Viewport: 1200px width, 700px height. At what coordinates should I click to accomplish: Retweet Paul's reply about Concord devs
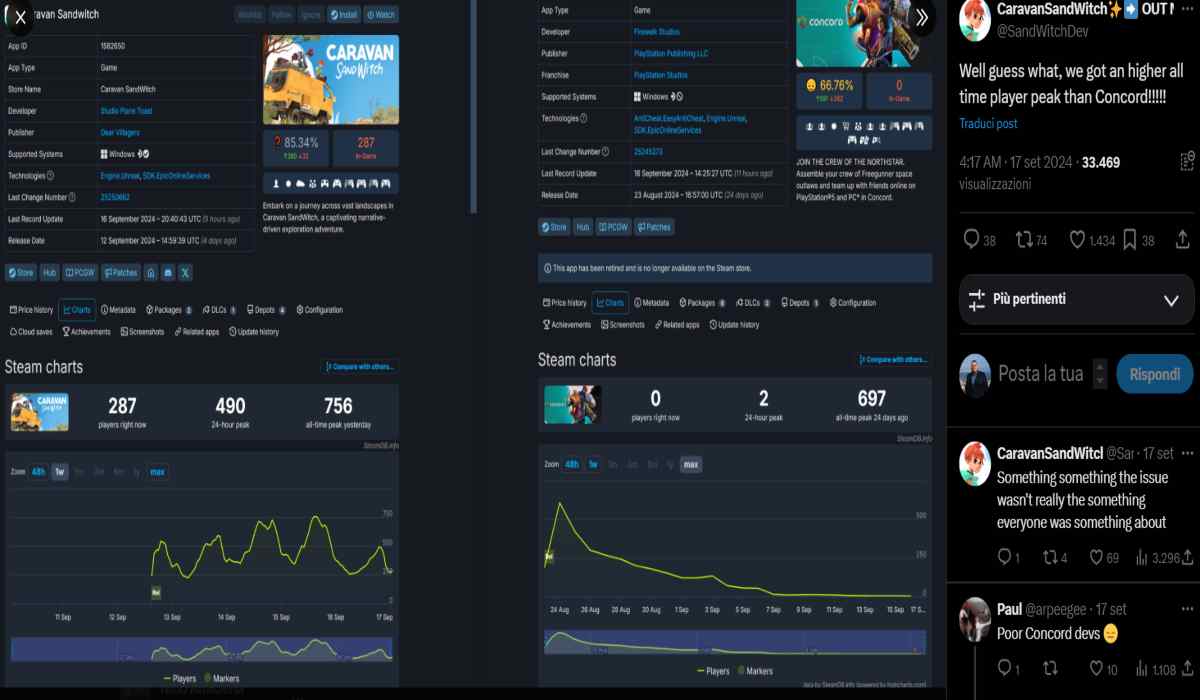point(1051,669)
